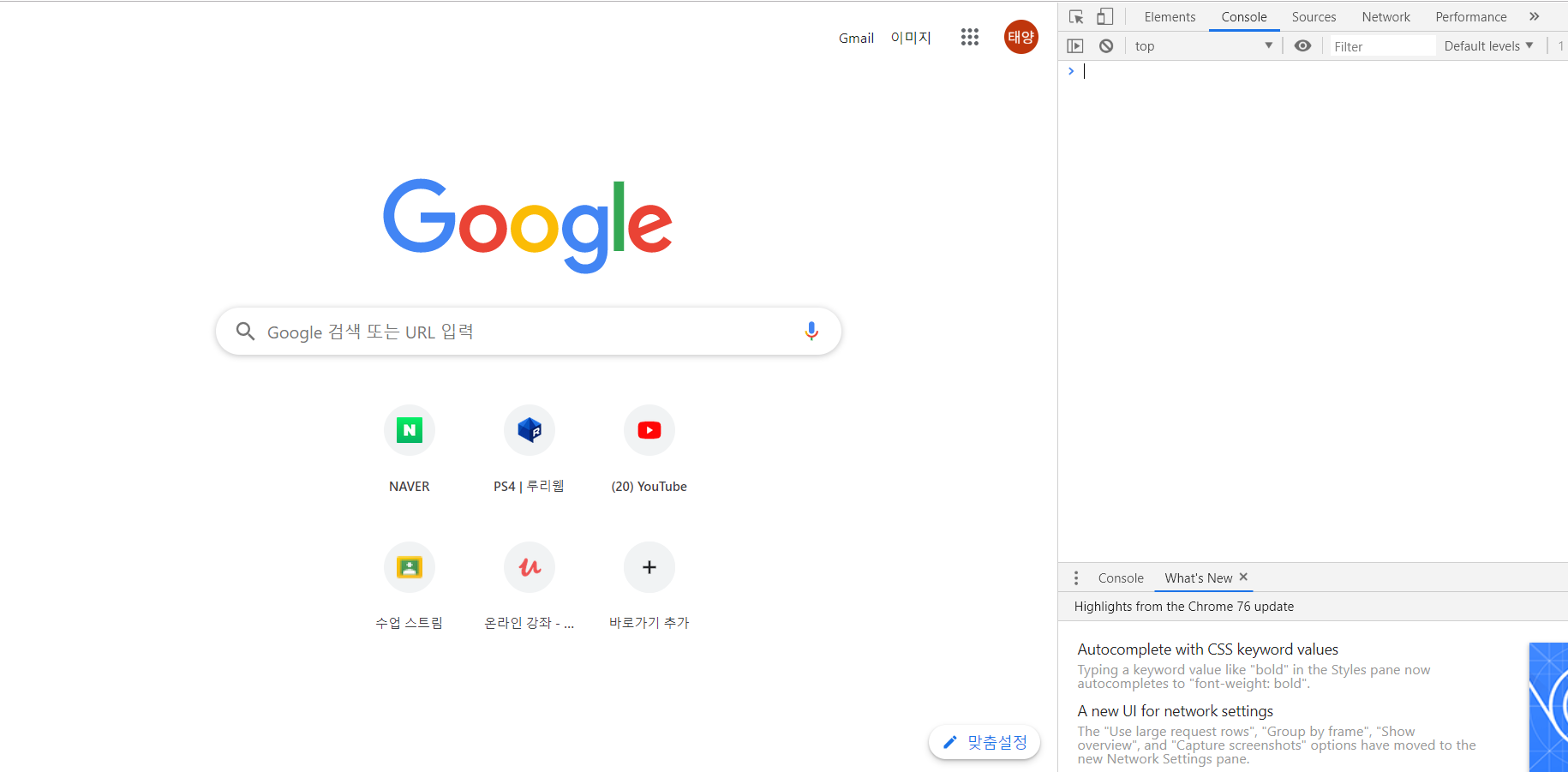Open the Default levels dropdown

1488,46
